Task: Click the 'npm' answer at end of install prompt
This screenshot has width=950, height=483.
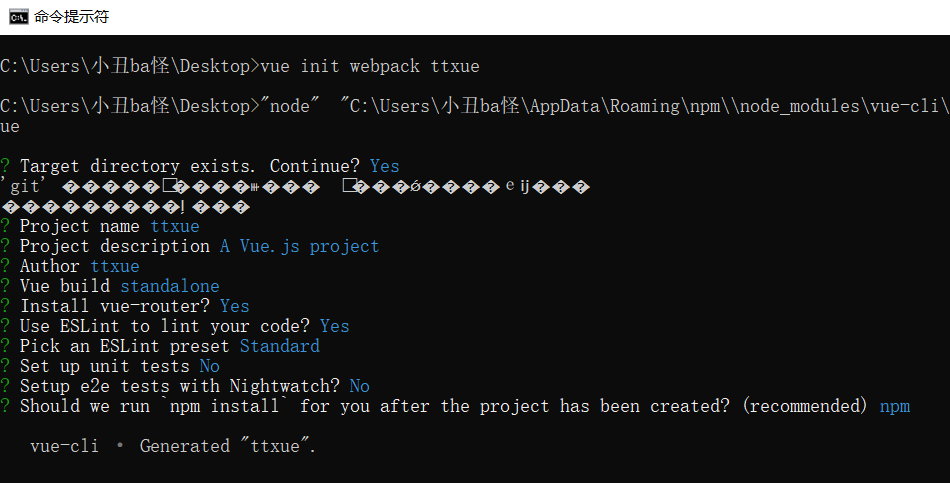Action: pos(895,406)
